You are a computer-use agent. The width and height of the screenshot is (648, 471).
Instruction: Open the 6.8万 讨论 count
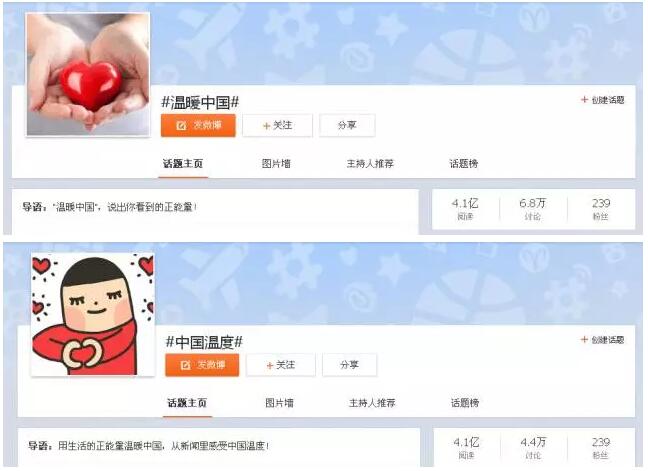[533, 209]
